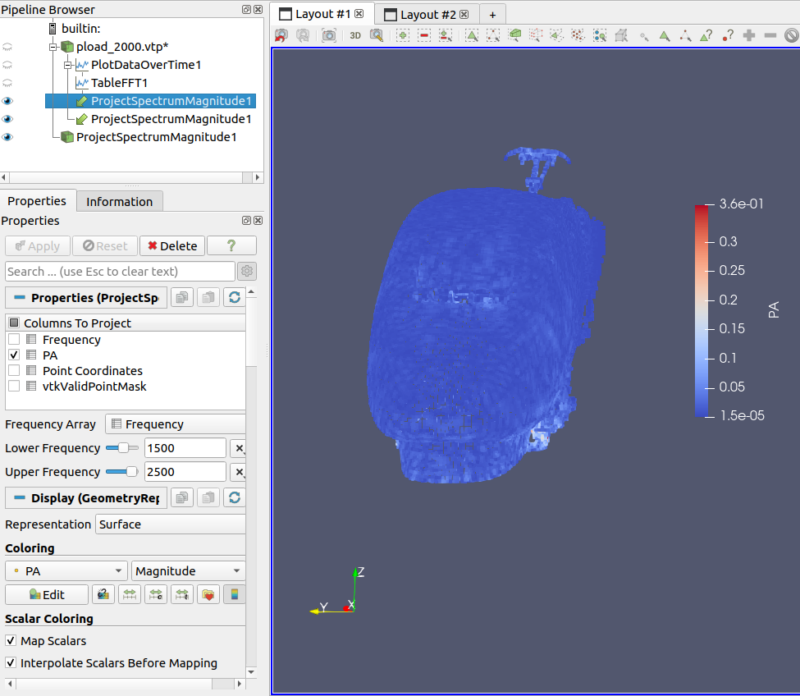The width and height of the screenshot is (800, 696).
Task: Open the Magnitude component dropdown
Action: click(186, 570)
